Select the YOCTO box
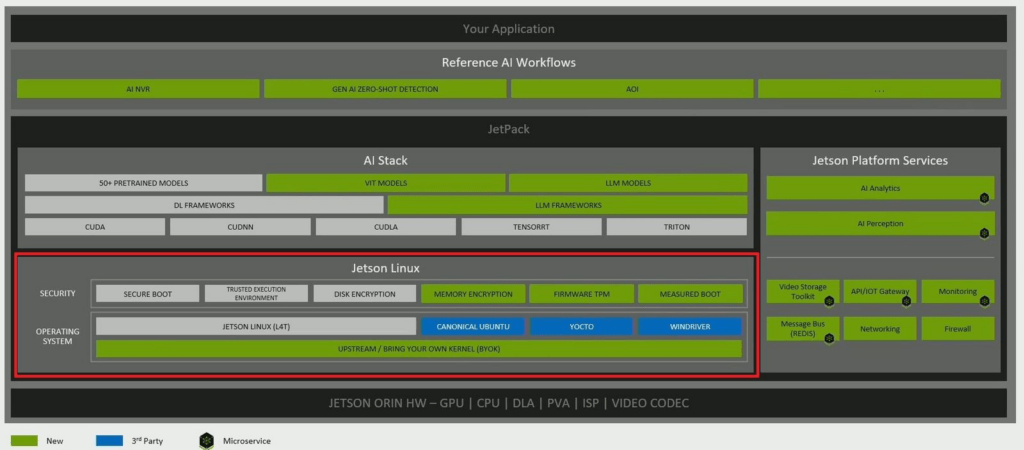Screen dimensions: 1024x450 [581, 327]
